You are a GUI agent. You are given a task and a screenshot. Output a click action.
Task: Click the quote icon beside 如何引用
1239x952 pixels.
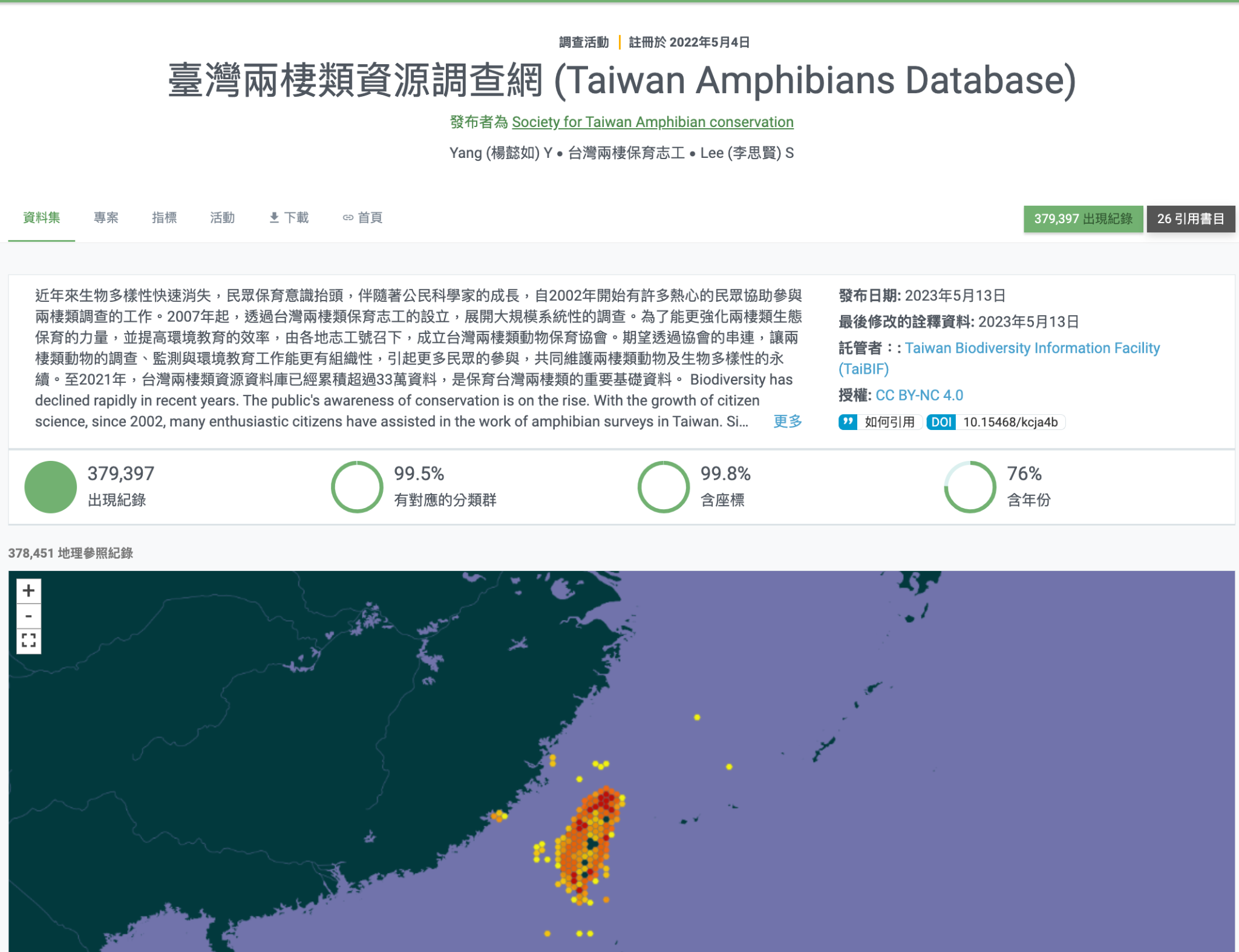pos(848,422)
